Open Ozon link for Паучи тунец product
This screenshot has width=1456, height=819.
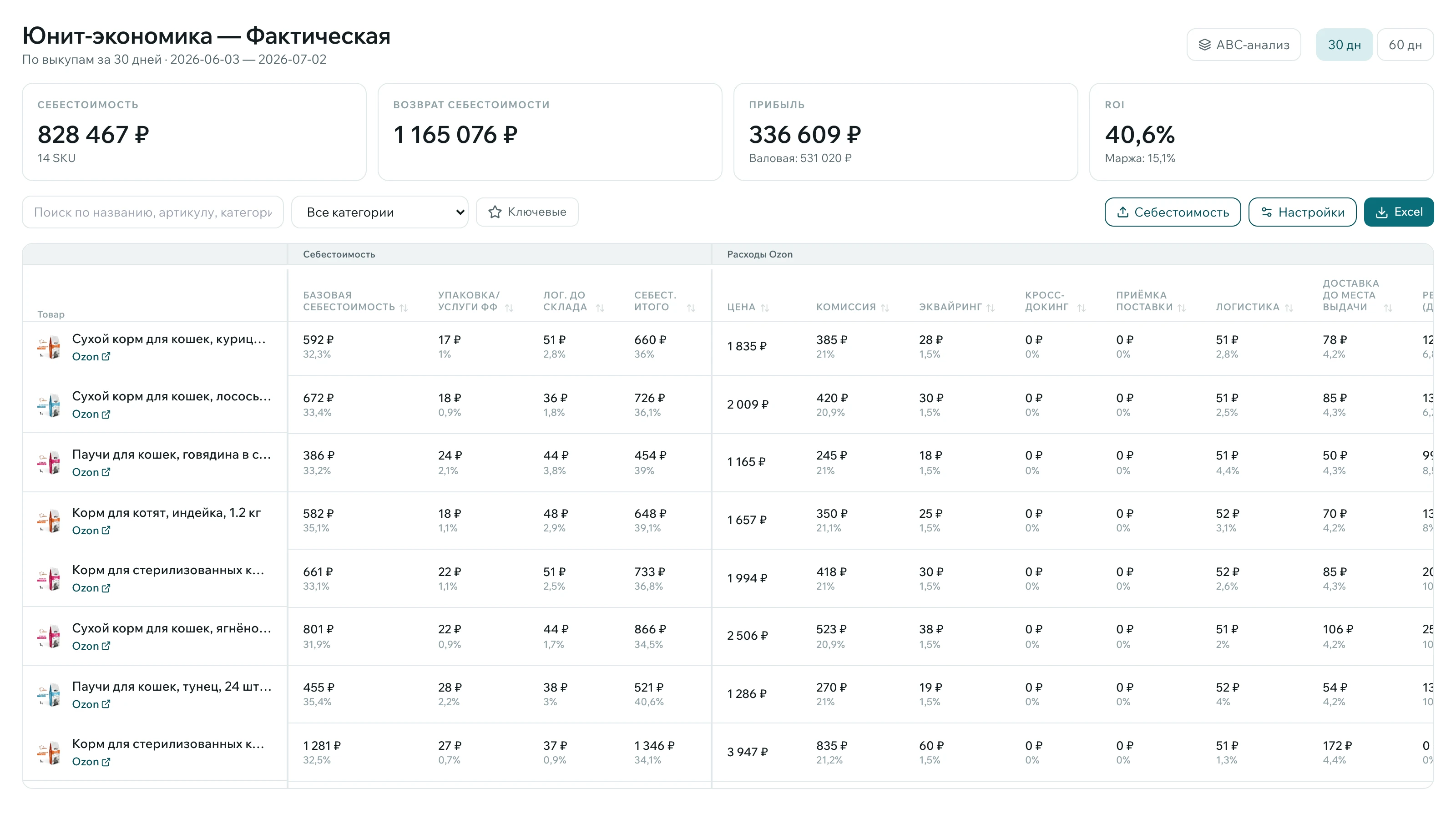pos(91,704)
